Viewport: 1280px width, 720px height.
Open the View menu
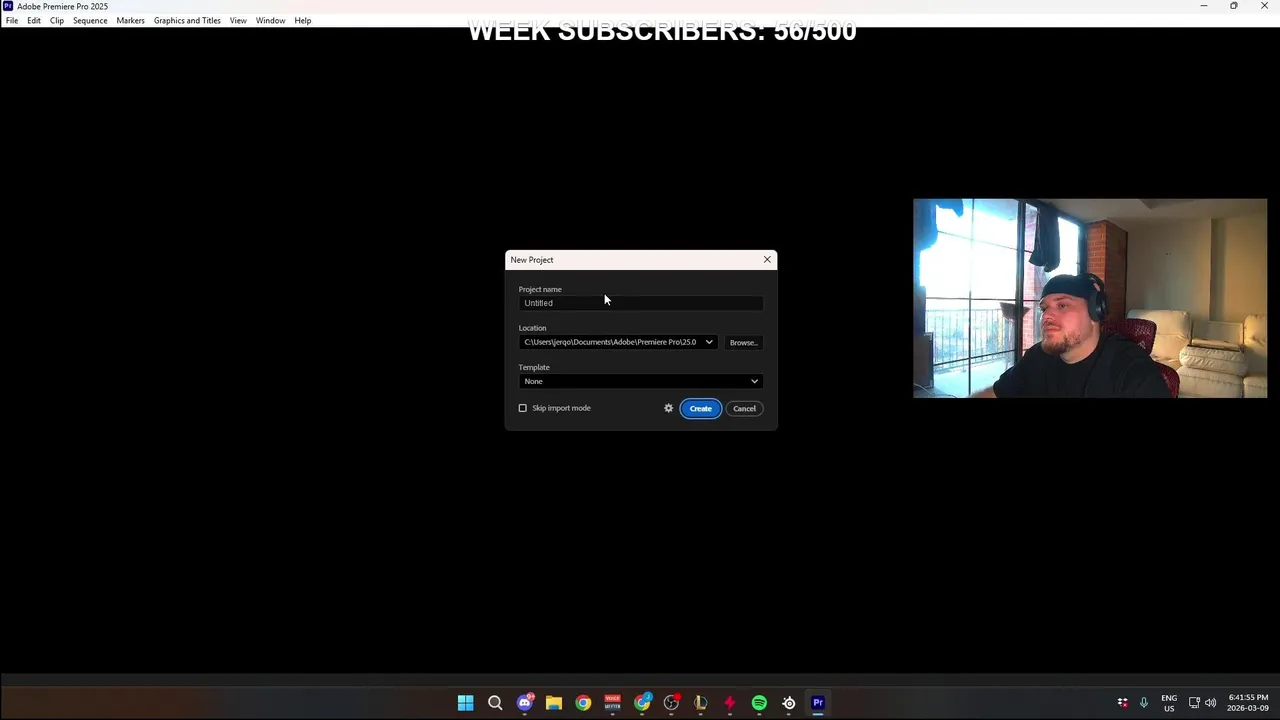coord(238,20)
